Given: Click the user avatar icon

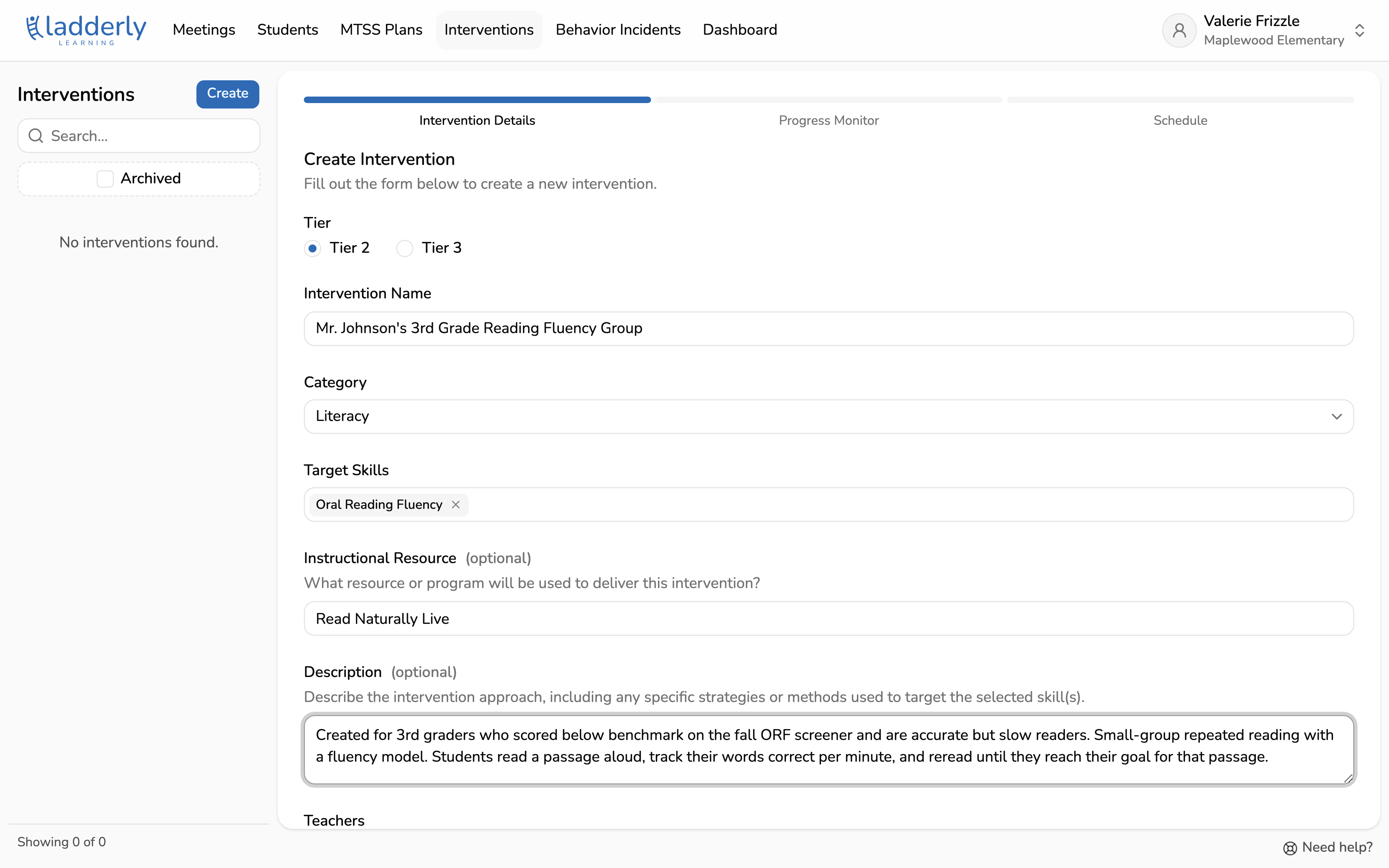Looking at the screenshot, I should 1179,30.
